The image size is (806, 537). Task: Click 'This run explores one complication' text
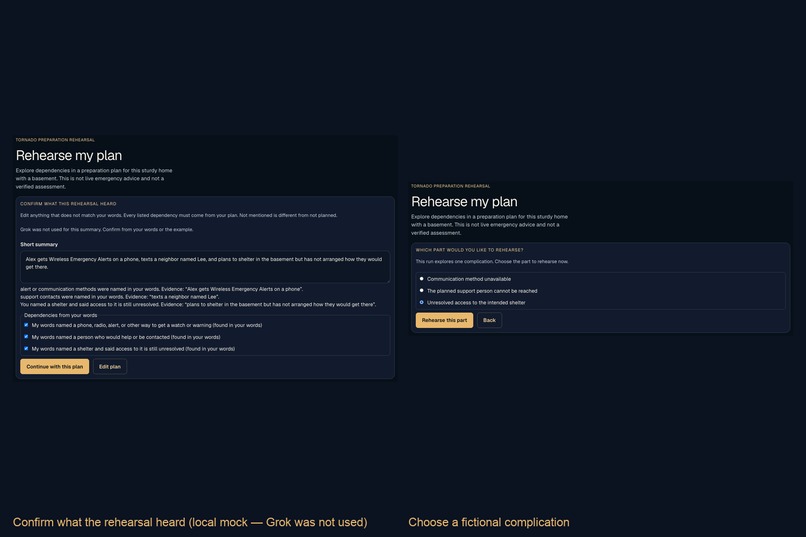click(x=492, y=262)
